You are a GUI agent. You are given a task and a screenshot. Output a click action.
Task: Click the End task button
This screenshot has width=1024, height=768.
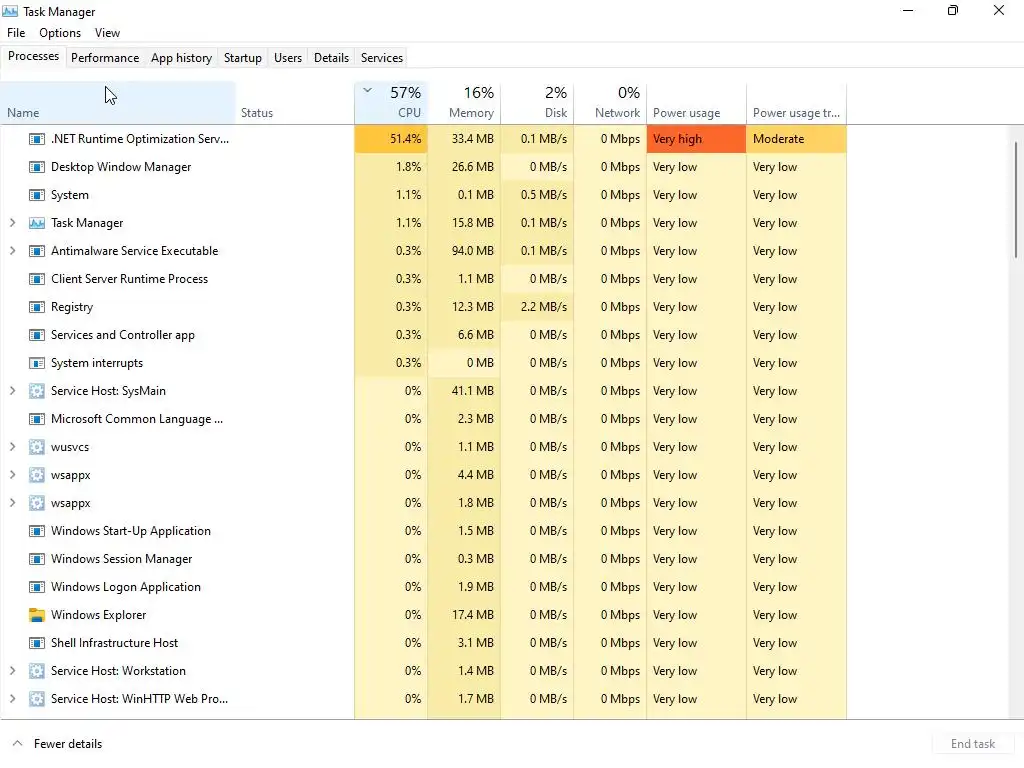point(973,744)
